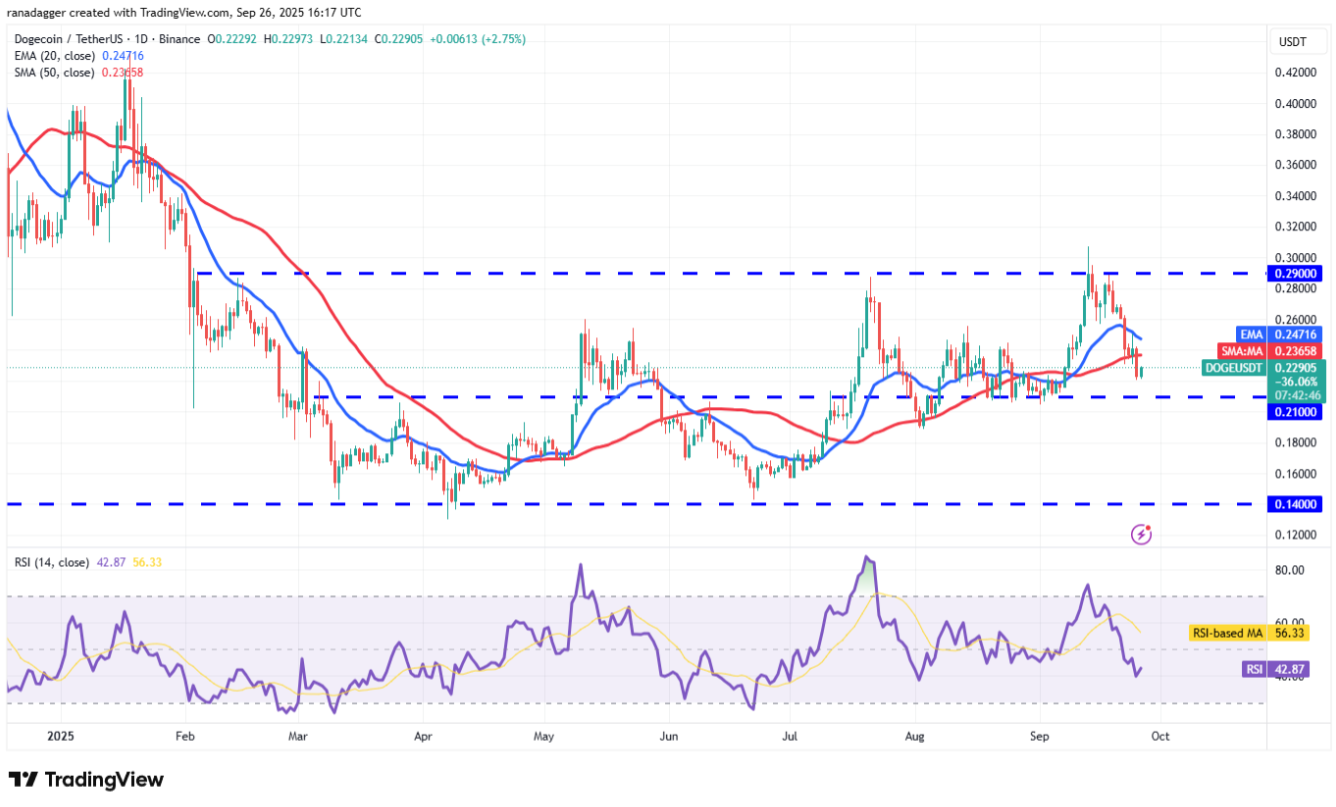
Task: Click the TradingView logo at bottom left
Action: (86, 780)
